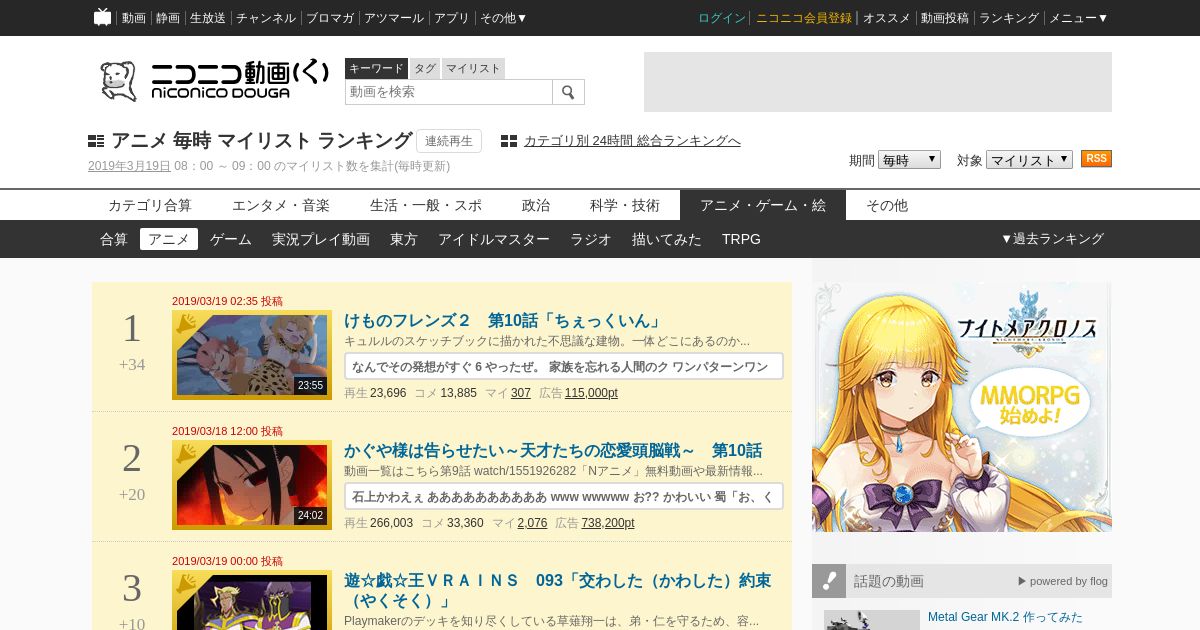This screenshot has width=1200, height=630.
Task: Click マイ count 307 link
Action: tap(521, 393)
